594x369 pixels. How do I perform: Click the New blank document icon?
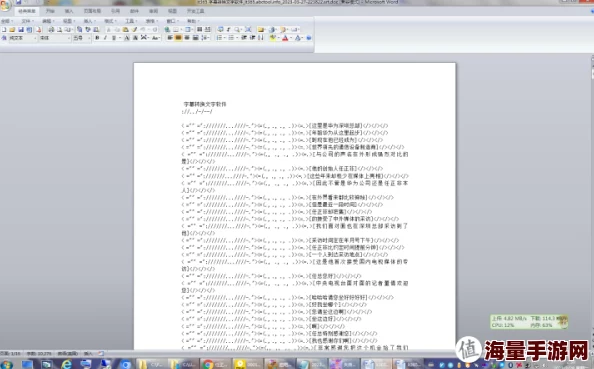[x=4, y=30]
